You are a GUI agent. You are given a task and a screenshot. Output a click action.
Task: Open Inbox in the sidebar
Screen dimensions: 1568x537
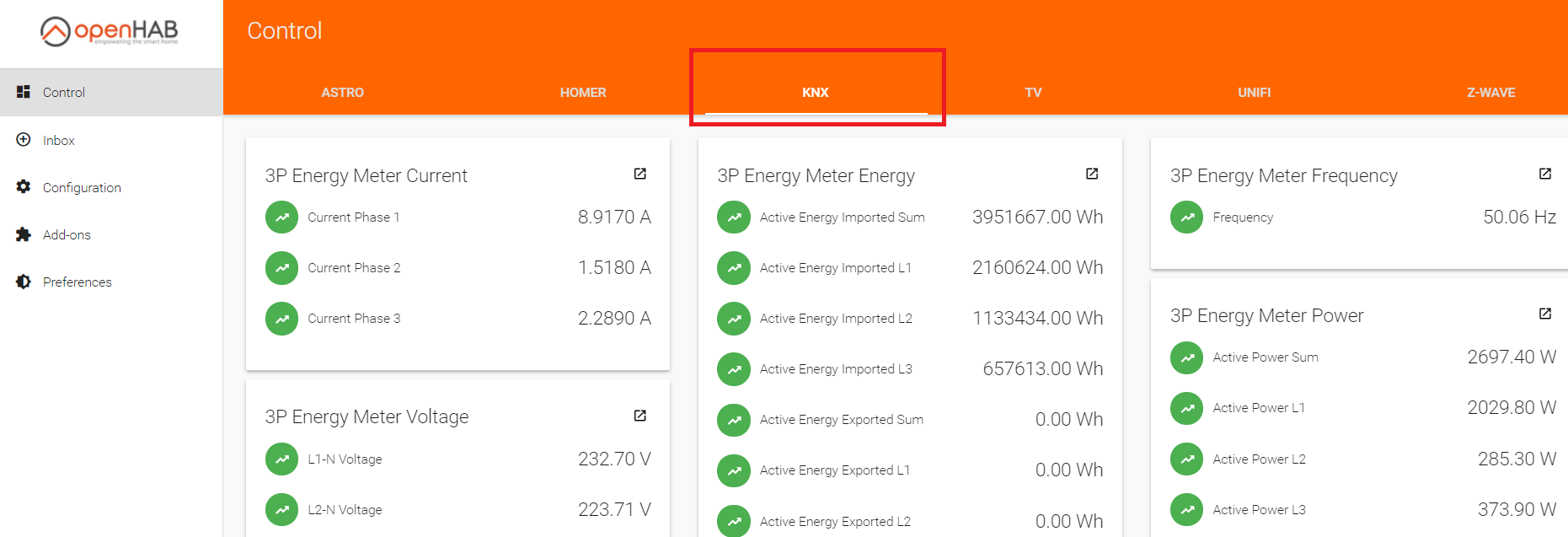pos(59,141)
